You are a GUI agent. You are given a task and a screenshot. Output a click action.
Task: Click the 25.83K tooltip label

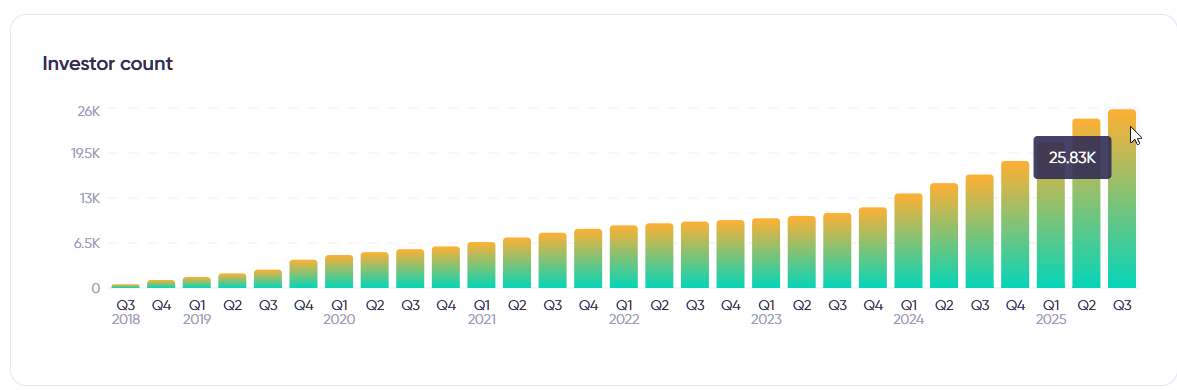[1072, 158]
